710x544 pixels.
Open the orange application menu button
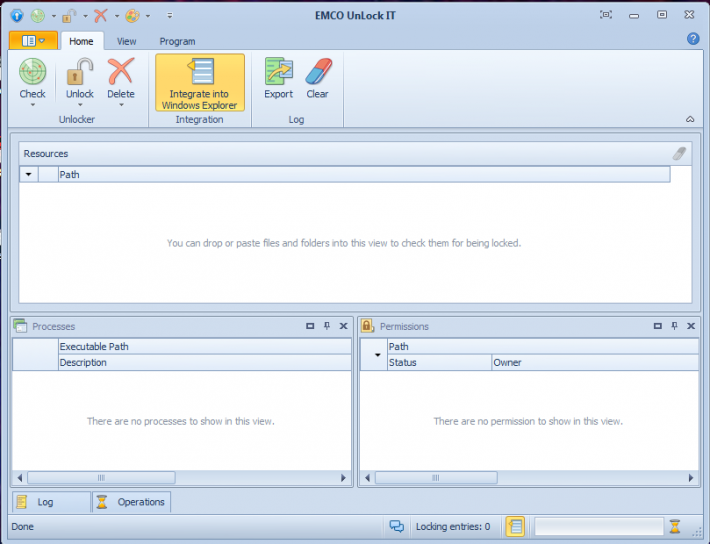[x=34, y=41]
